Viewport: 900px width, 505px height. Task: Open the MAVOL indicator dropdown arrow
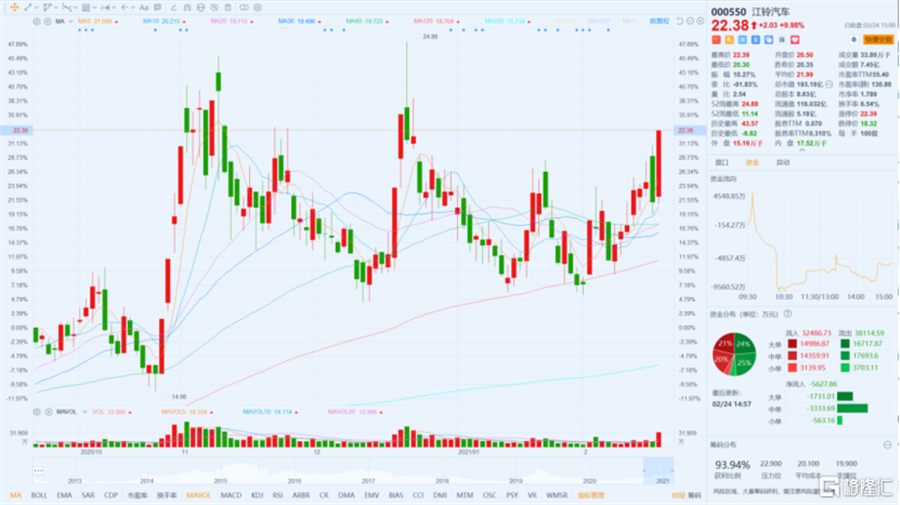[x=84, y=411]
